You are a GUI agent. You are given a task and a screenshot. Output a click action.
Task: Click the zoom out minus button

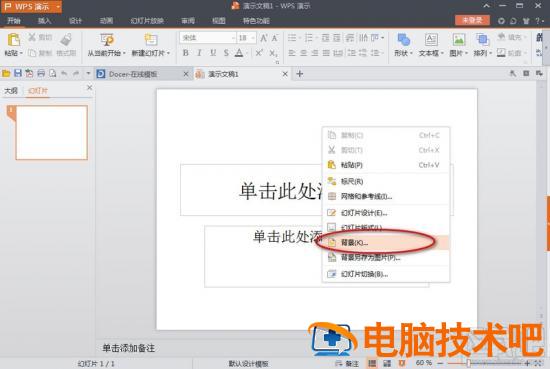point(441,363)
